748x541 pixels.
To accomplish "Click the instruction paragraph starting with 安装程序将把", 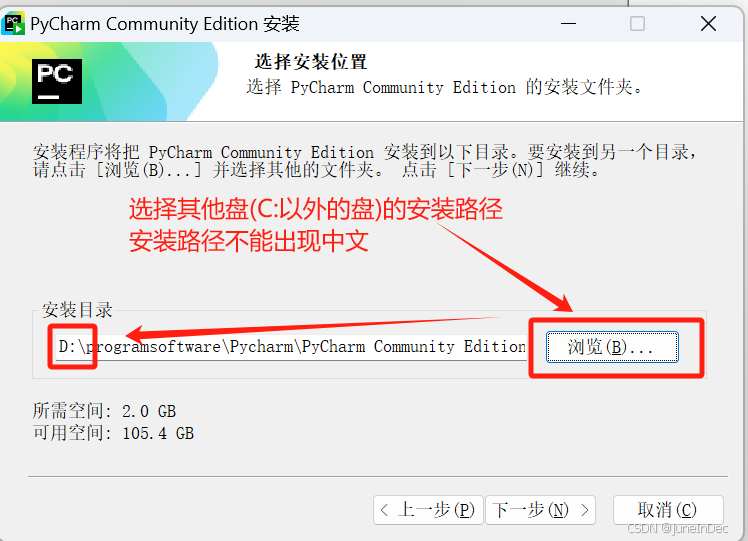I will 365,161.
